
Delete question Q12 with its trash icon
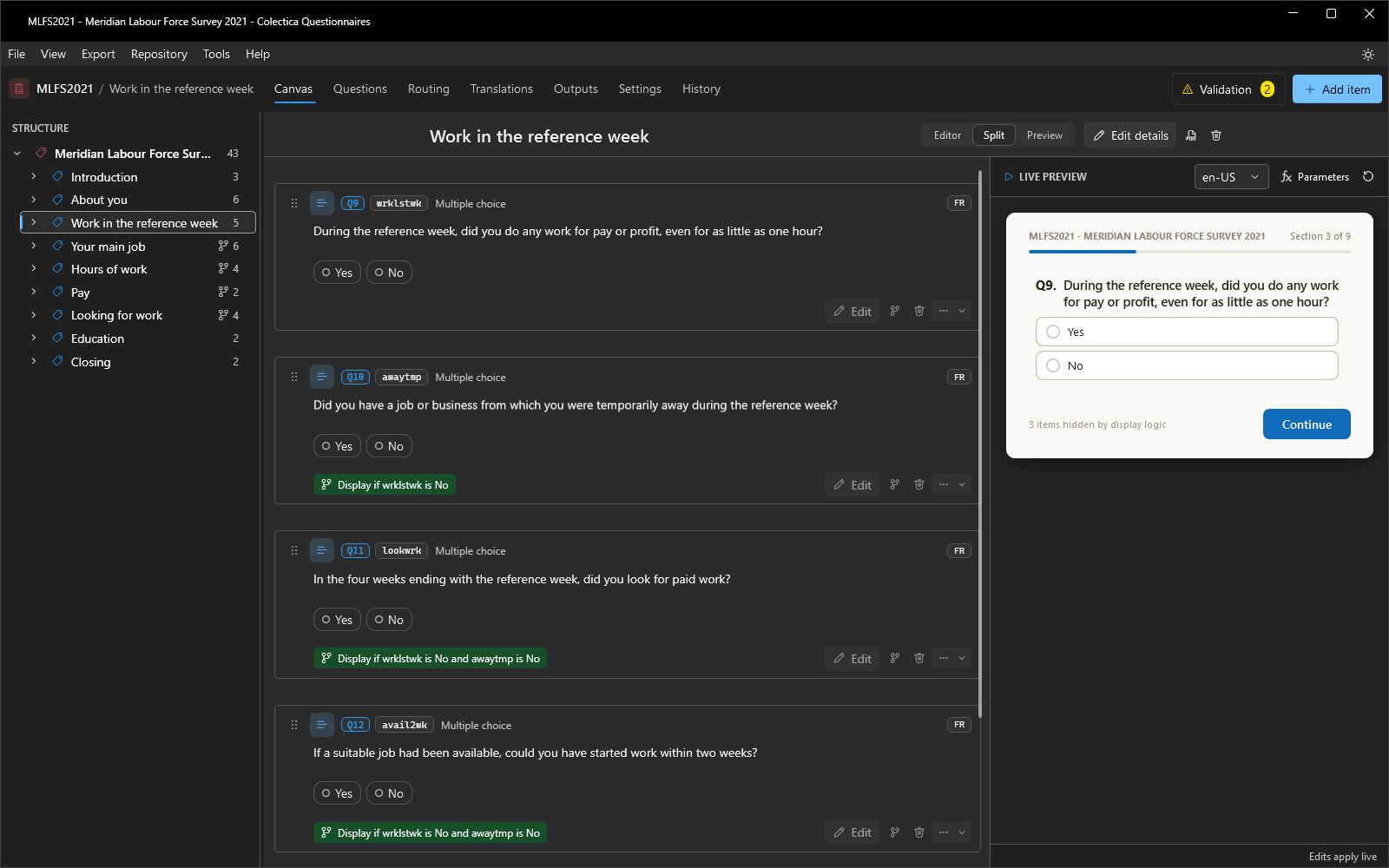919,832
